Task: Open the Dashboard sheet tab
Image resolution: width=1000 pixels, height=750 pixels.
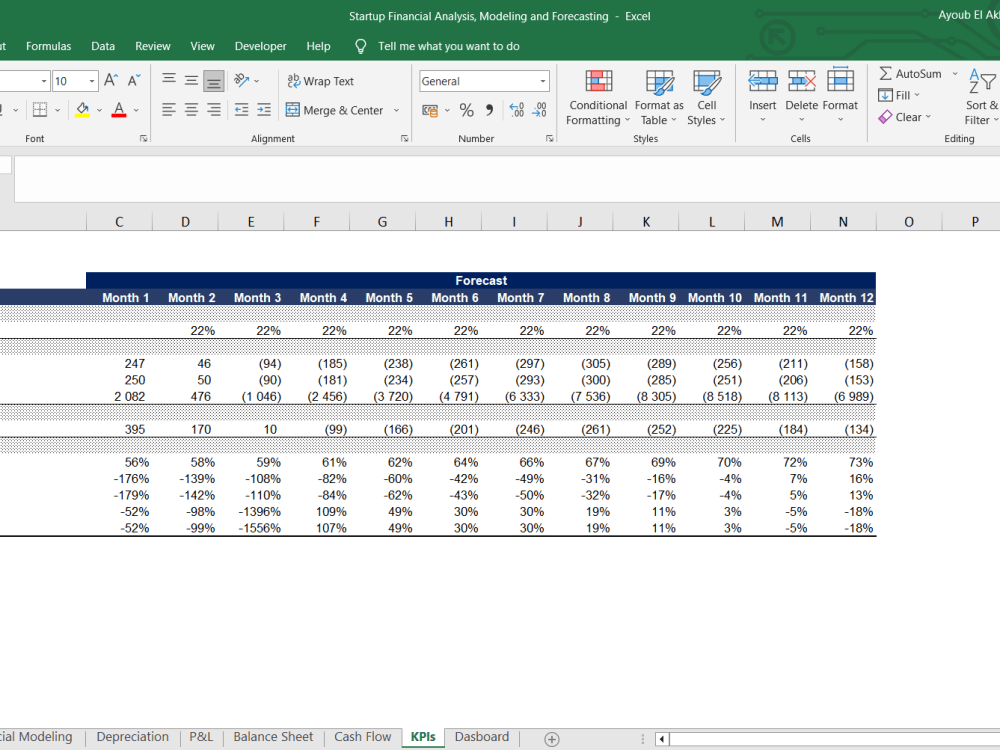Action: coord(481,737)
